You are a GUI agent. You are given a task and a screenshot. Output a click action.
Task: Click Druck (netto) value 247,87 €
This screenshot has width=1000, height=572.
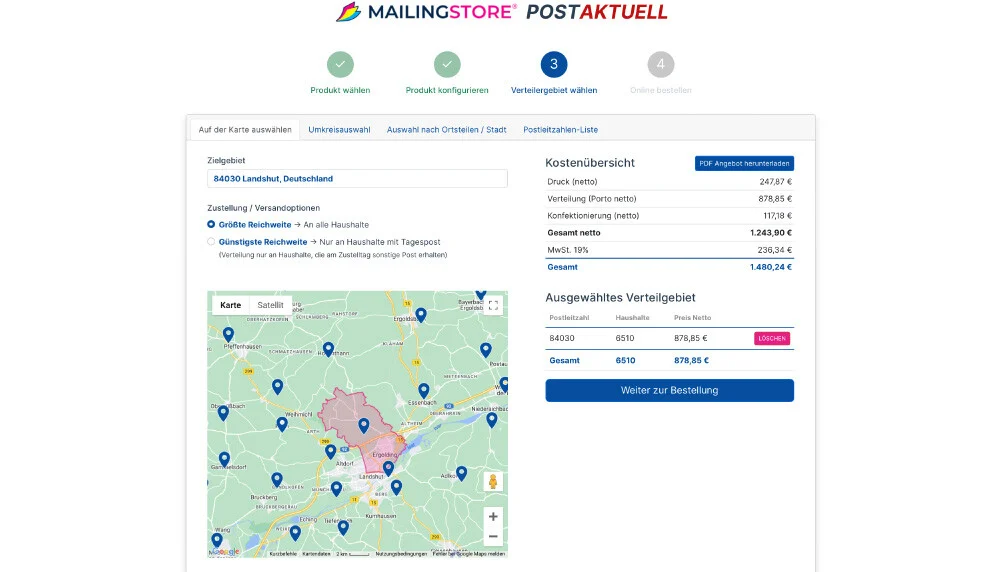(776, 182)
